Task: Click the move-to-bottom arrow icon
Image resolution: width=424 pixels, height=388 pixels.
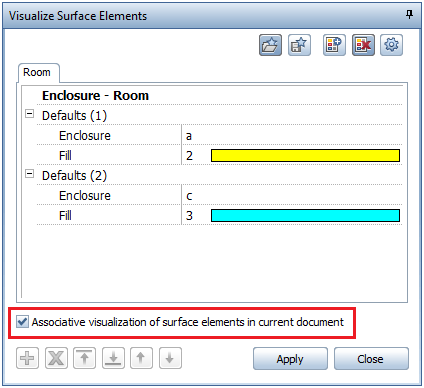Action: click(113, 358)
